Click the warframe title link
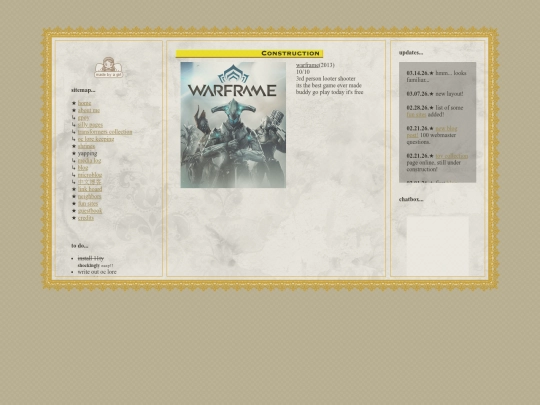Viewport: 540px width, 405px height. (308, 65)
